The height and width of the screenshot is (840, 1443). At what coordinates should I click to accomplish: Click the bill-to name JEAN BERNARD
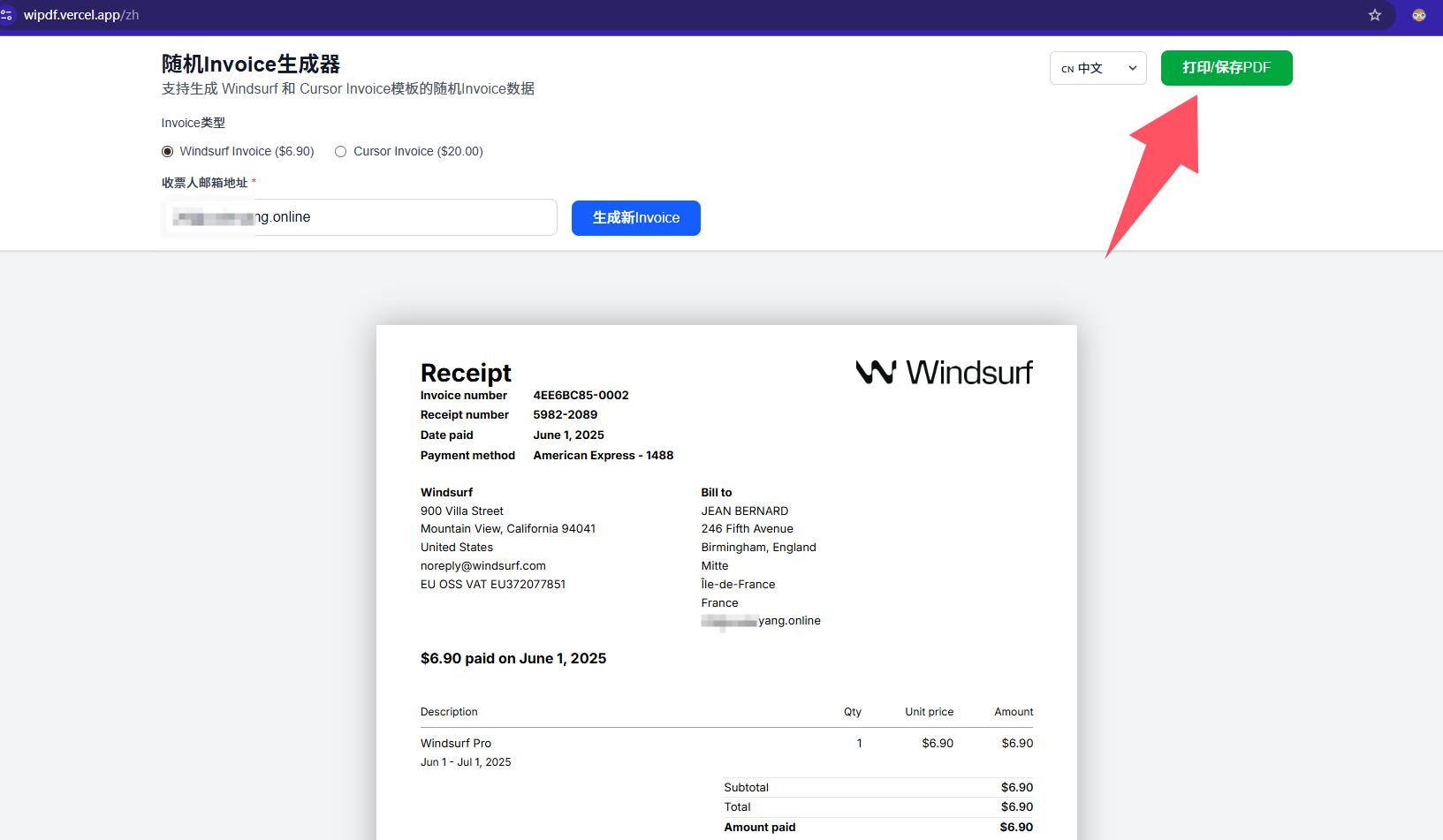point(745,511)
